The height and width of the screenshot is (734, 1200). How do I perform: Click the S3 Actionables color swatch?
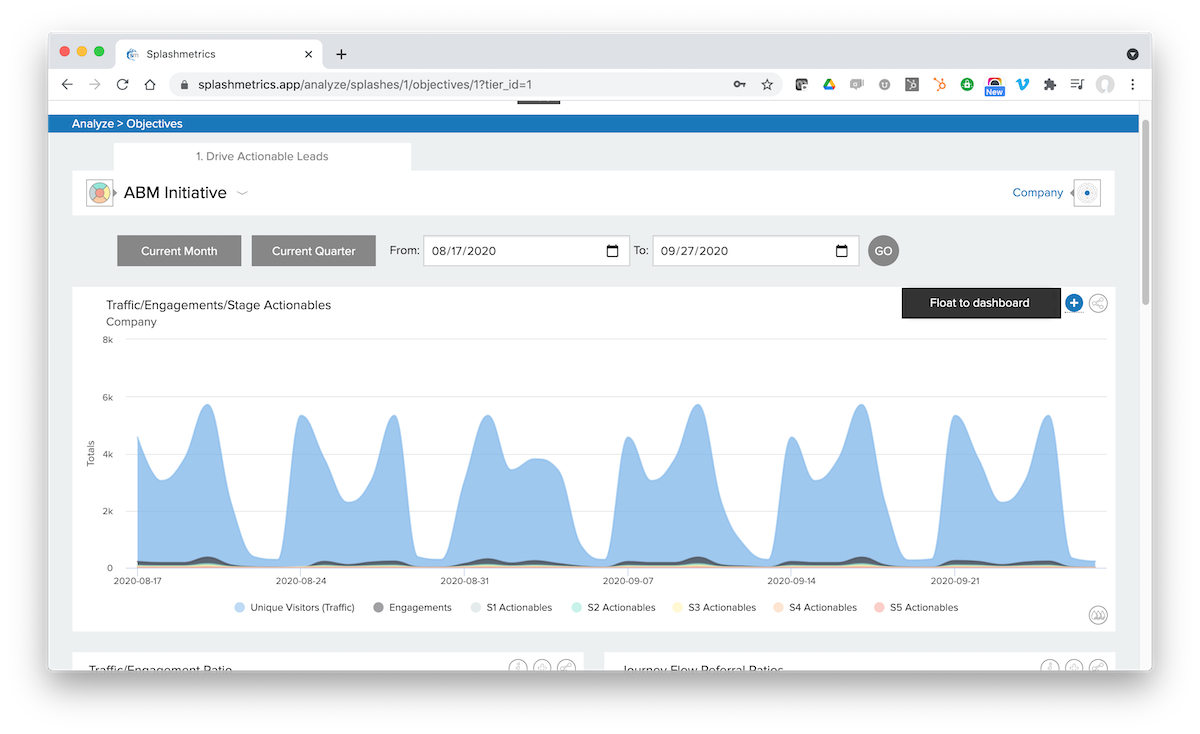point(678,607)
